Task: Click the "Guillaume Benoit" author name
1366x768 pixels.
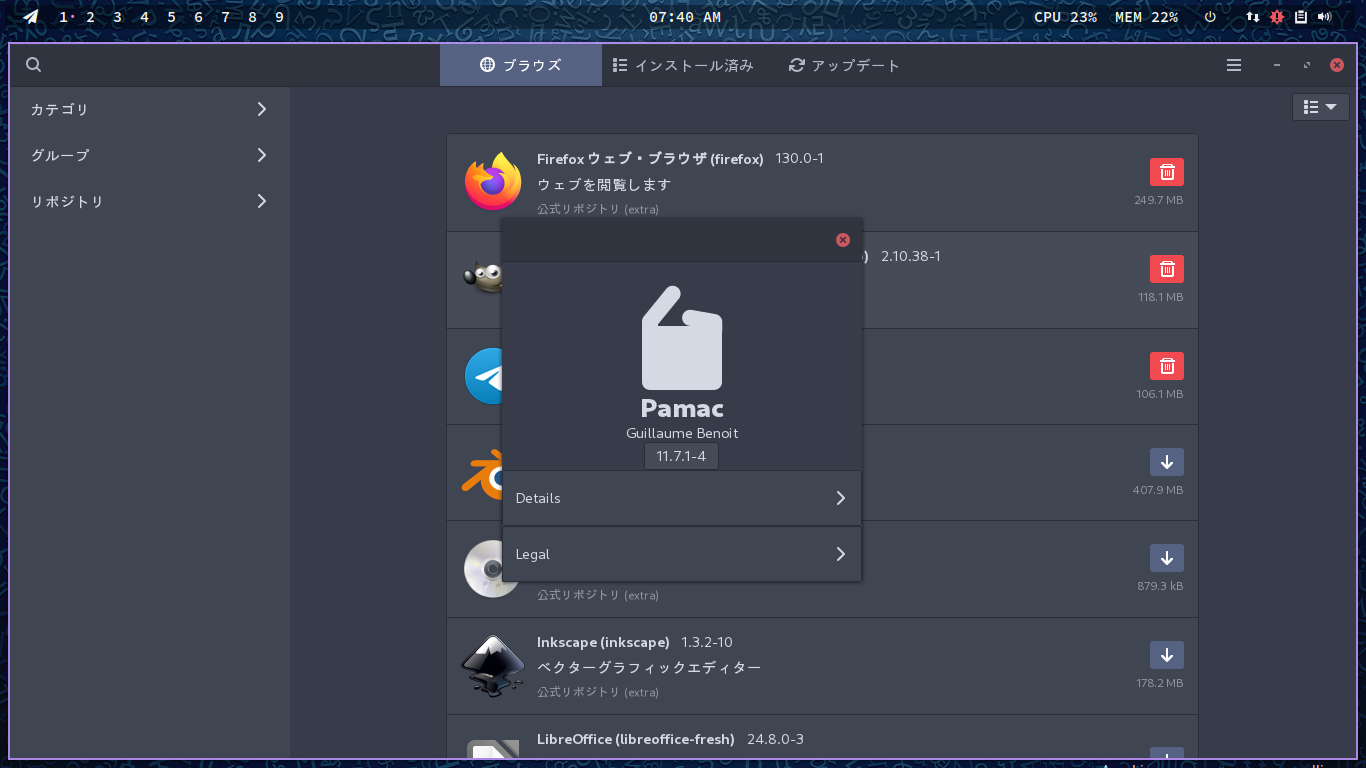Action: coord(682,433)
